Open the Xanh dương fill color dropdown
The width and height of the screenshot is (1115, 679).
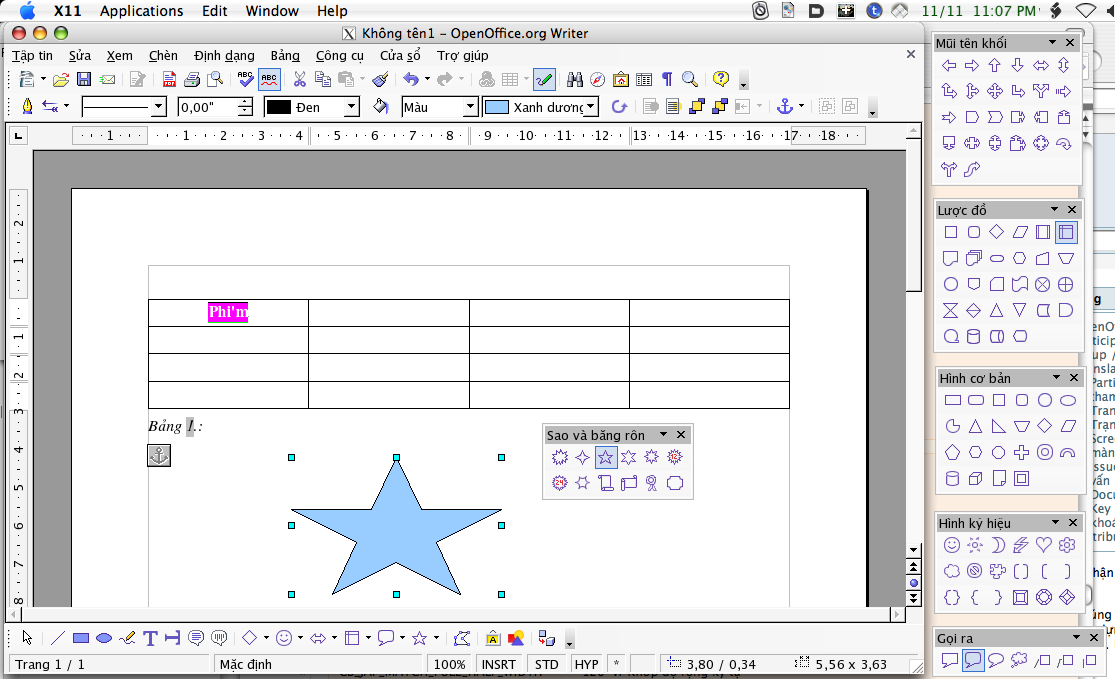pos(591,107)
